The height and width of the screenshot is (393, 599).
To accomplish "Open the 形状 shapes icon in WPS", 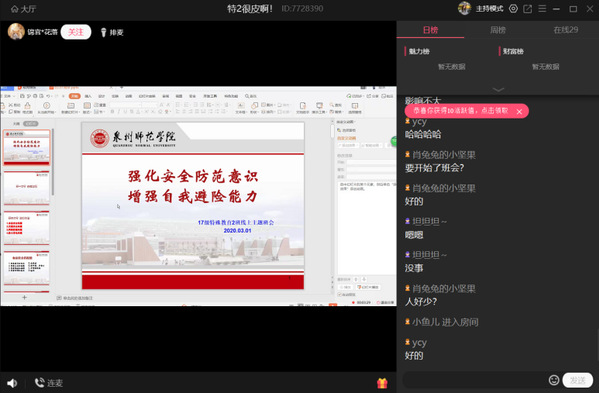I will pos(254,107).
